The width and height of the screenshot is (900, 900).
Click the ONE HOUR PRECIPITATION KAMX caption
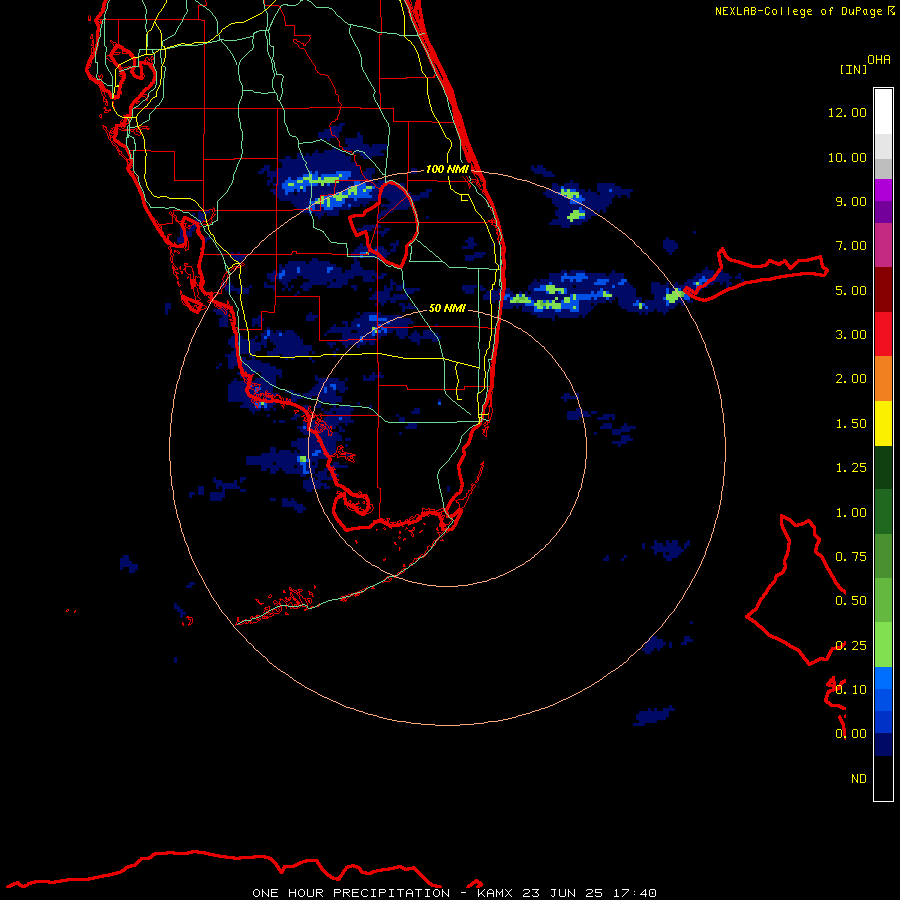(x=454, y=893)
